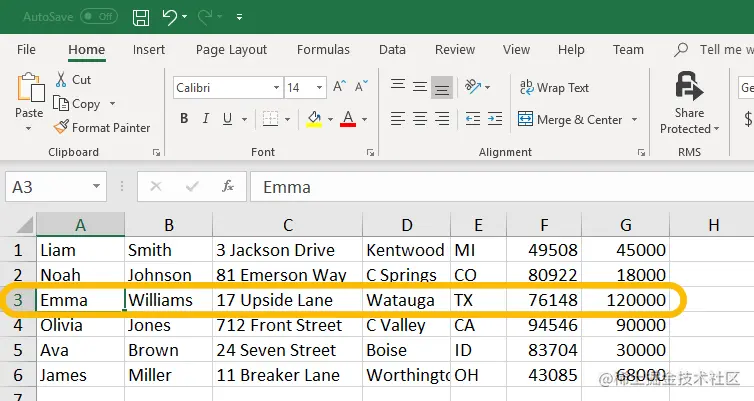
Task: Click the Copy button
Action: click(x=77, y=103)
